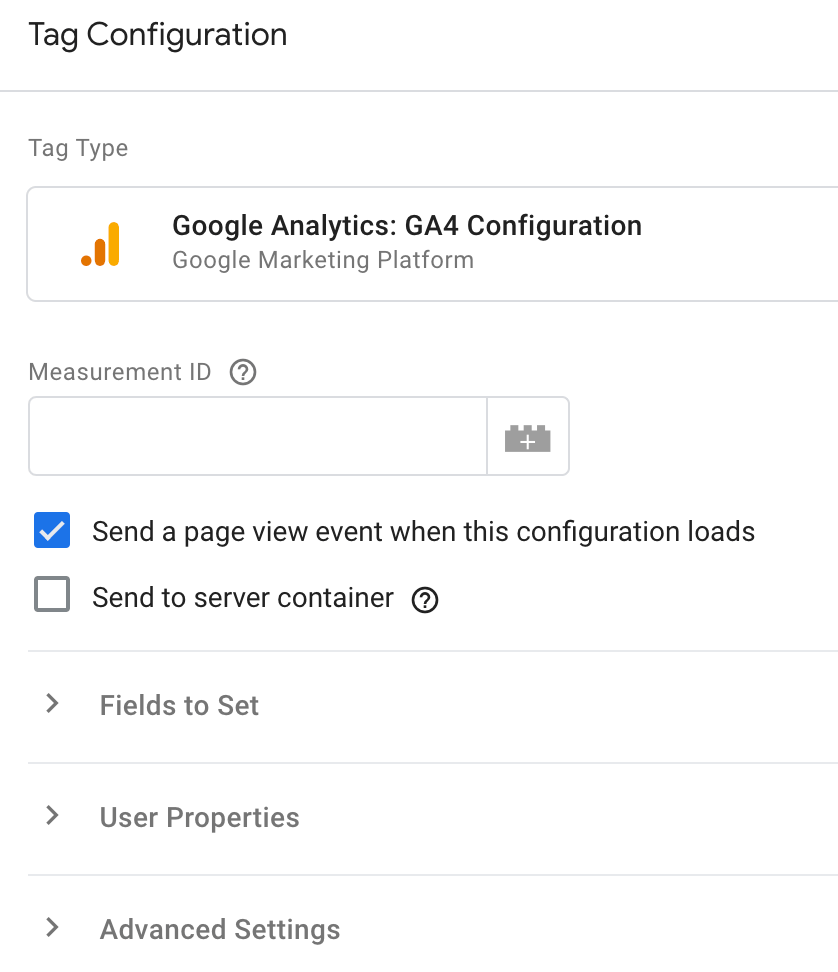Click the Google Analytics bar chart icon

(x=100, y=244)
